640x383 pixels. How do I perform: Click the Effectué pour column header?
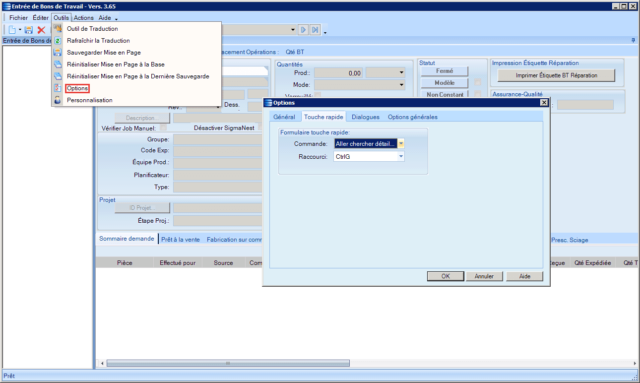[x=178, y=263]
